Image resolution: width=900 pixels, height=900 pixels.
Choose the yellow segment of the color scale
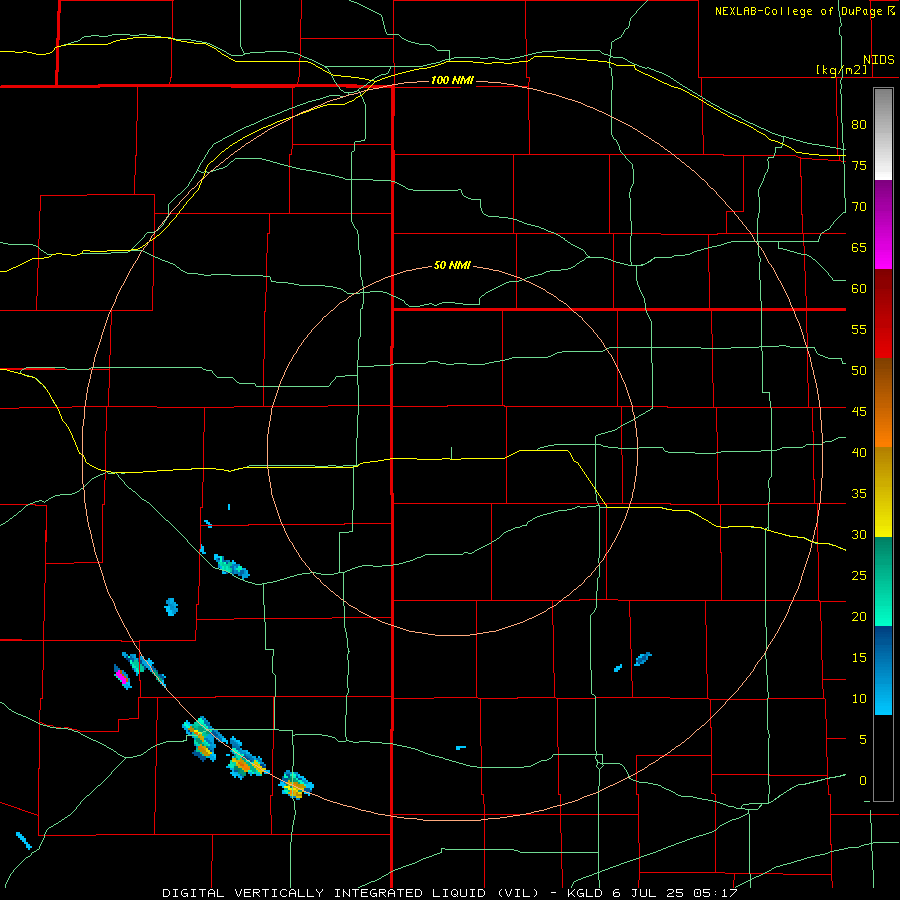coord(883,492)
